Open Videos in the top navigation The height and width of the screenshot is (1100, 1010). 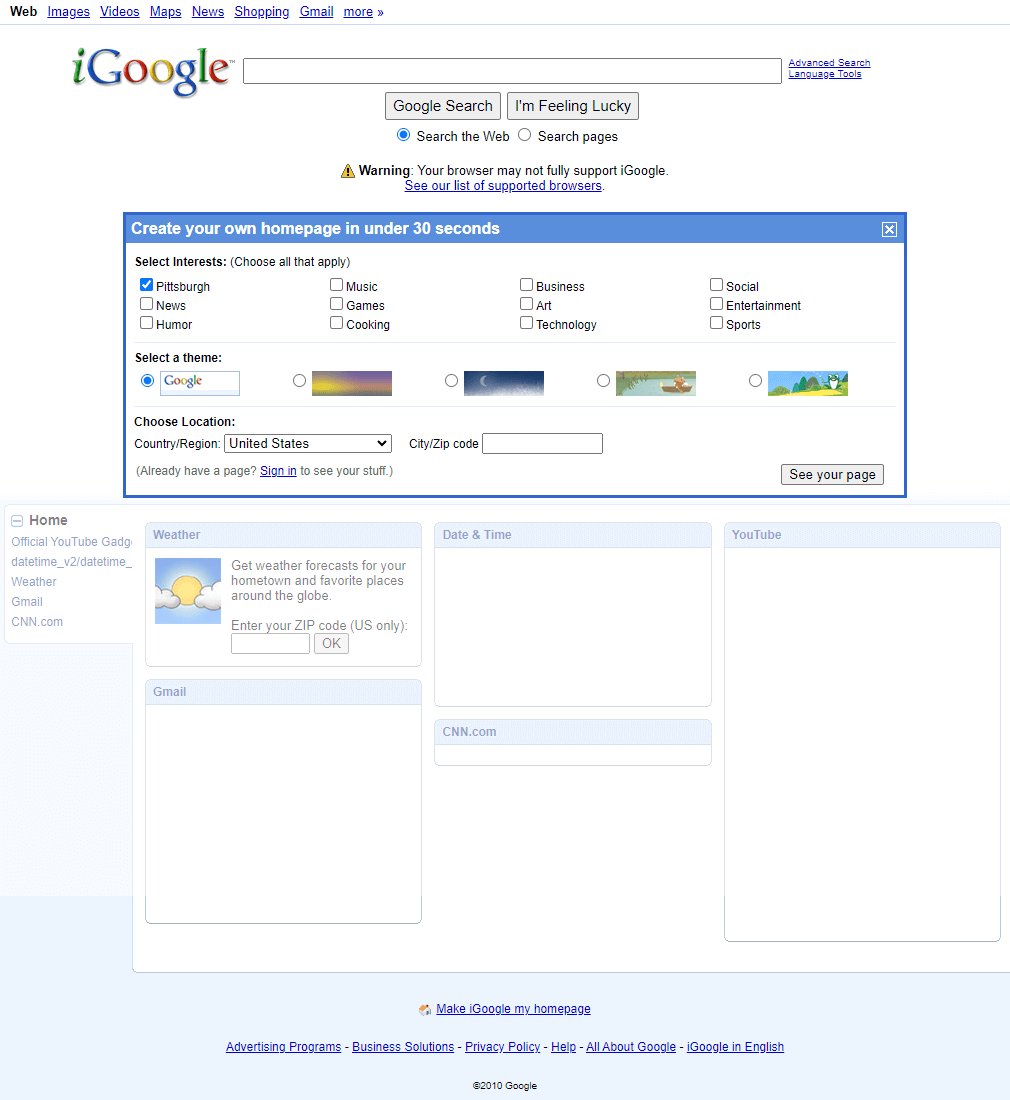coord(120,11)
